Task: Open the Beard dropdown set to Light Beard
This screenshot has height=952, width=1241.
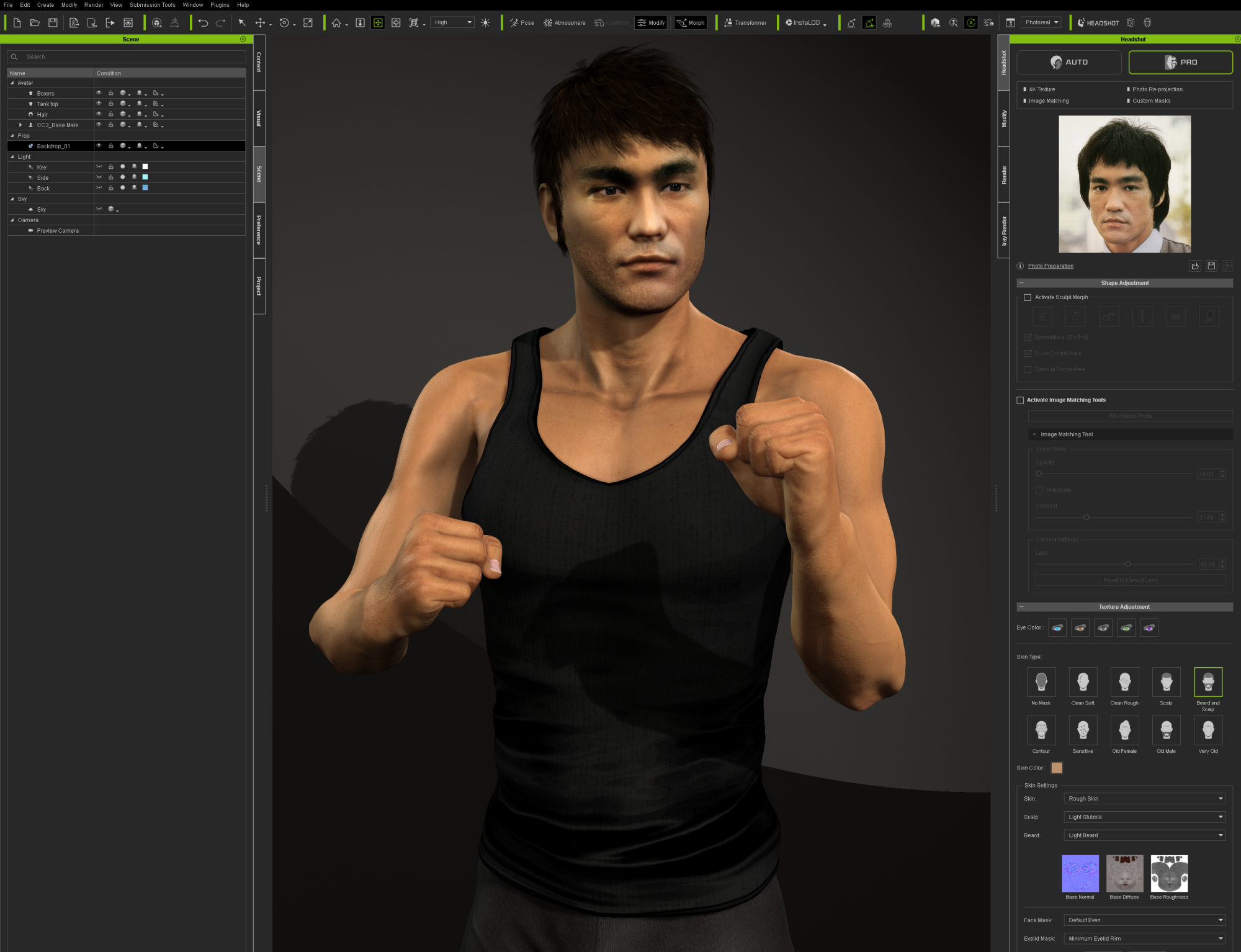Action: [x=1145, y=835]
